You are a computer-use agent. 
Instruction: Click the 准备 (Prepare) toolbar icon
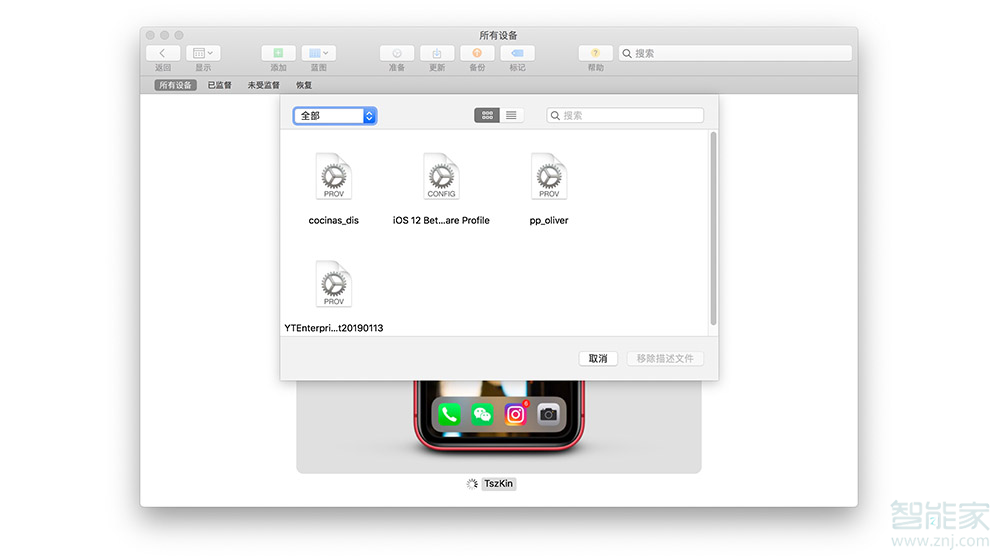(397, 53)
